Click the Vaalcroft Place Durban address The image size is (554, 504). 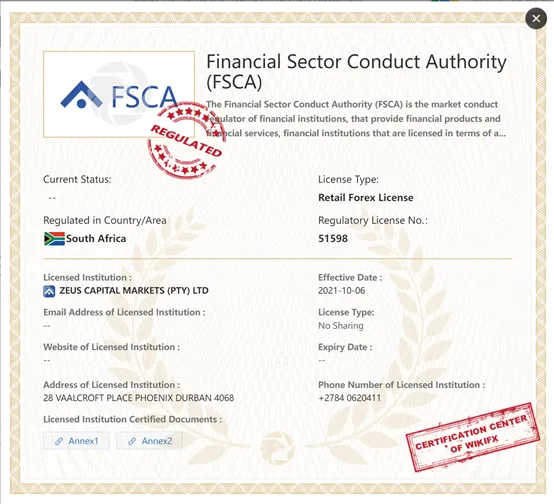[138, 398]
